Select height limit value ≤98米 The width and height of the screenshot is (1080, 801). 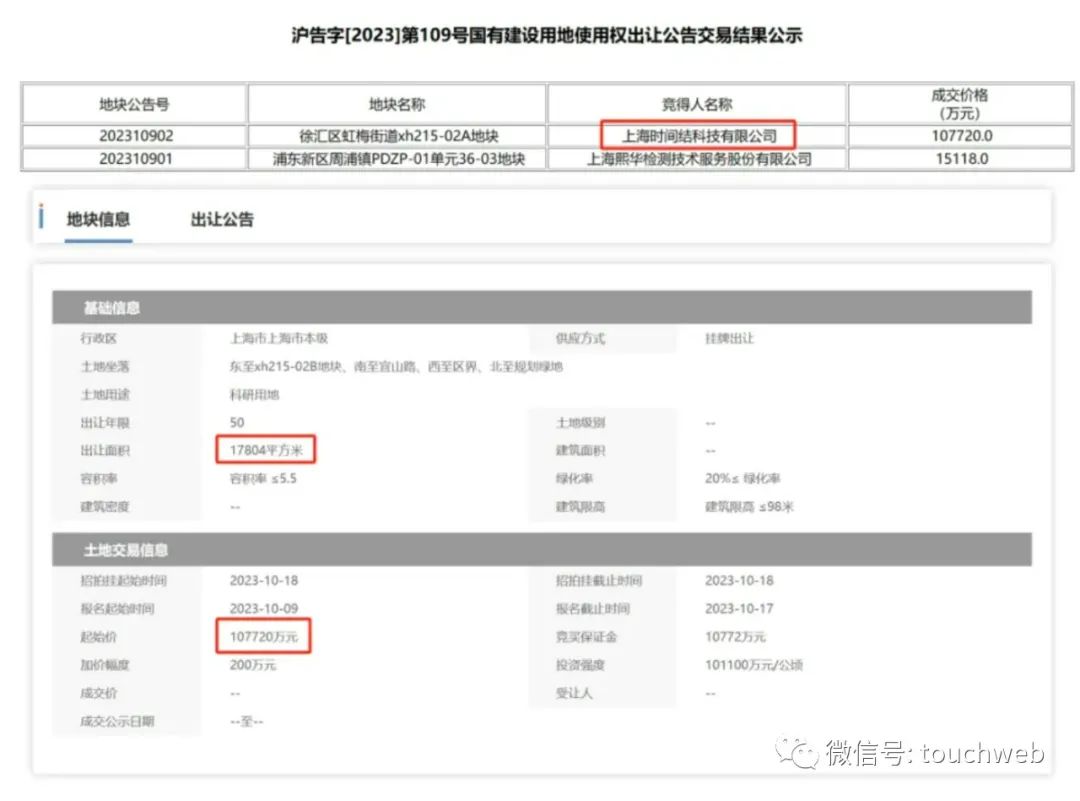[749, 506]
